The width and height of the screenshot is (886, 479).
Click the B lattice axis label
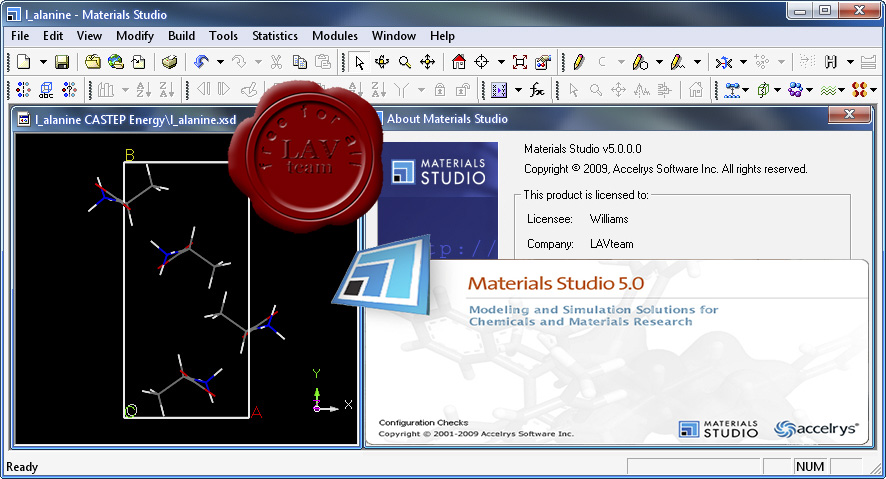(x=129, y=155)
